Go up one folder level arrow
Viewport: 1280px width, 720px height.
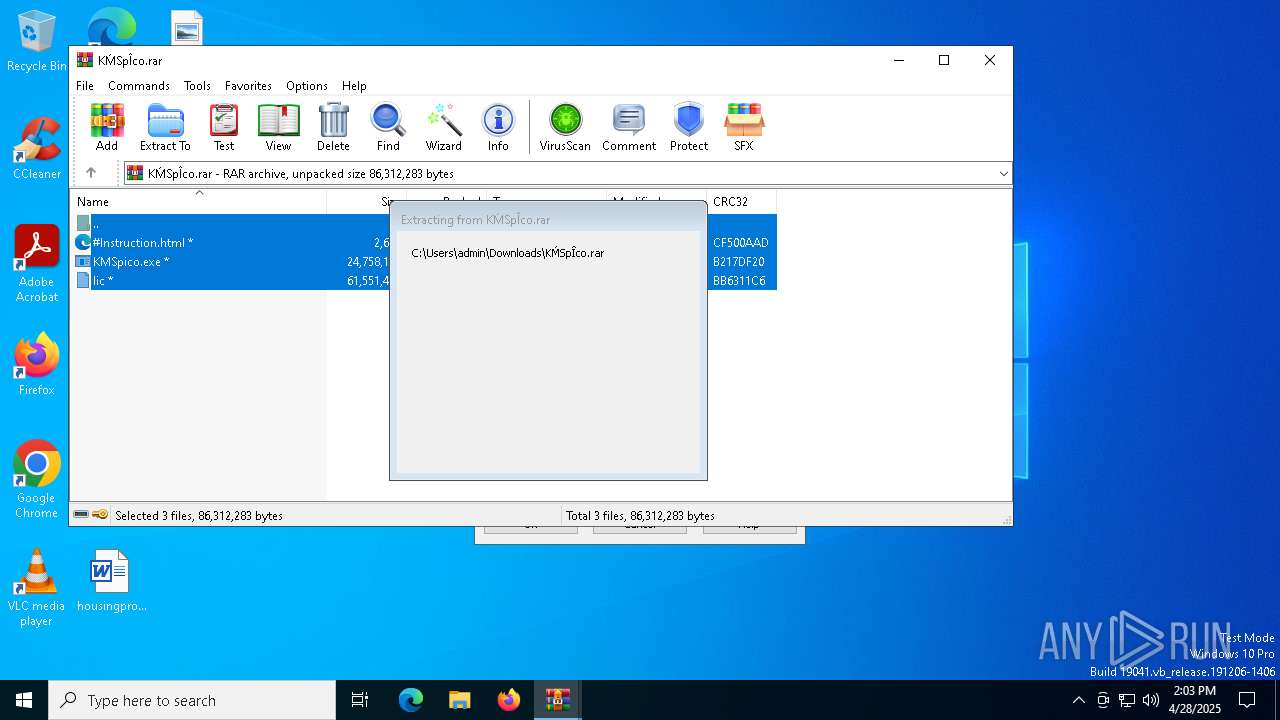(91, 173)
